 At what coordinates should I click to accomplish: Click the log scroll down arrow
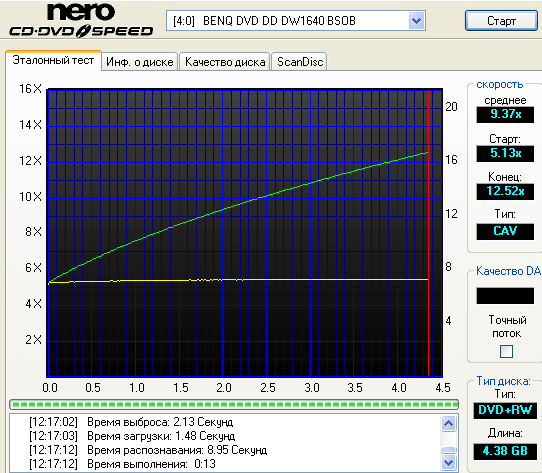[x=448, y=462]
